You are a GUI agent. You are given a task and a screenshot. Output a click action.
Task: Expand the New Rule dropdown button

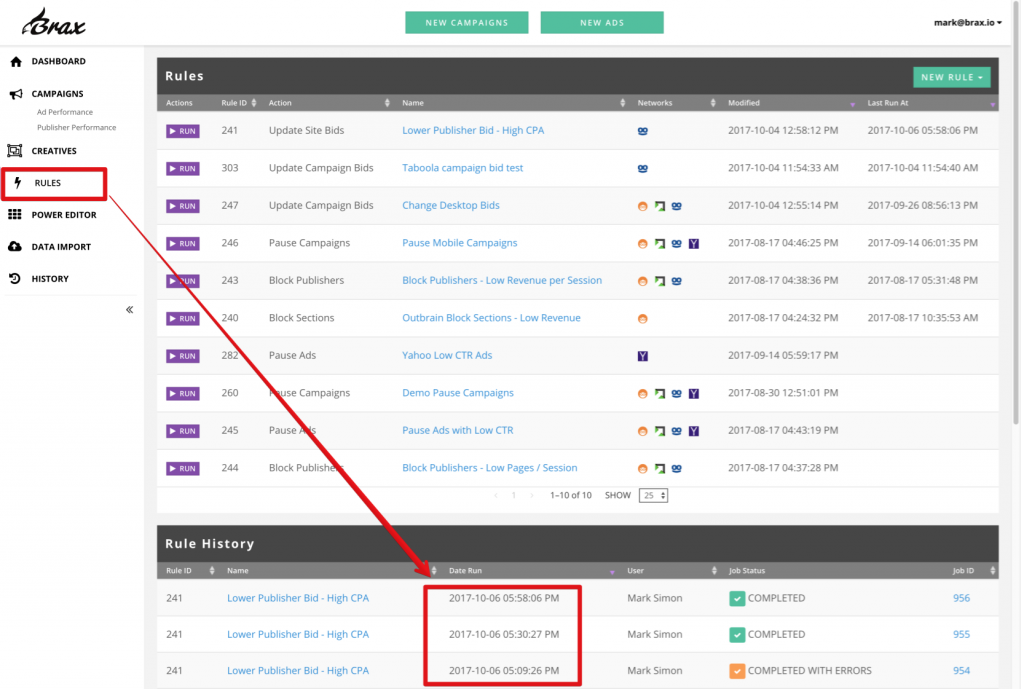[952, 77]
